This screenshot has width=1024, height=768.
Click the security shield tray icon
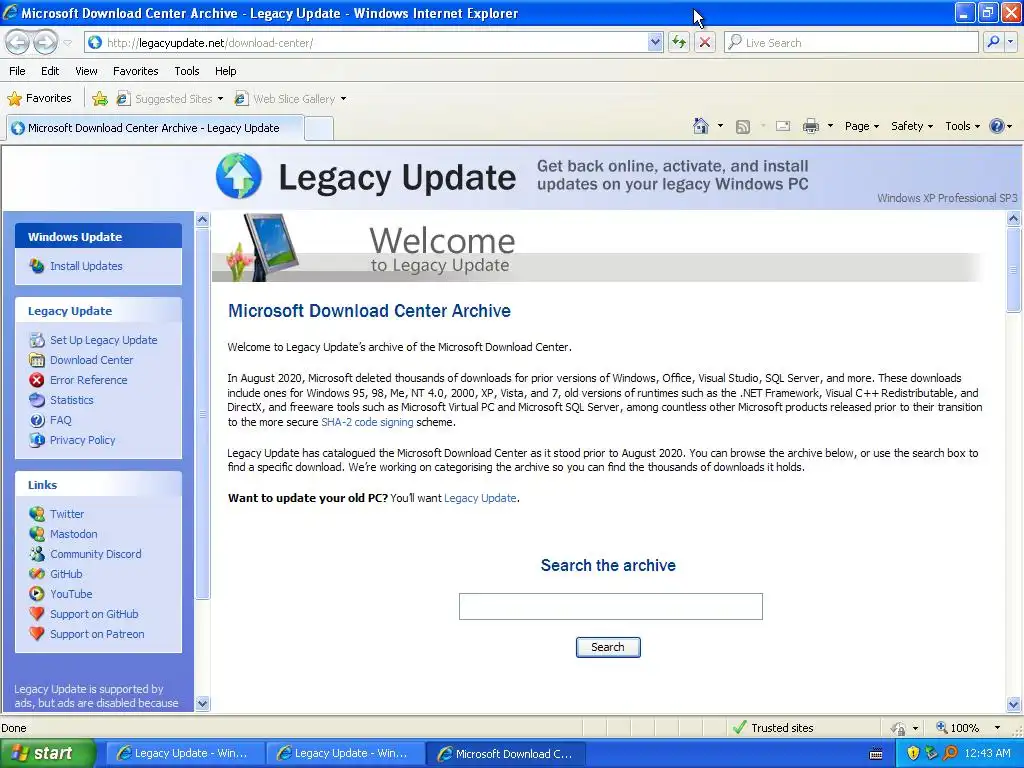coord(913,753)
